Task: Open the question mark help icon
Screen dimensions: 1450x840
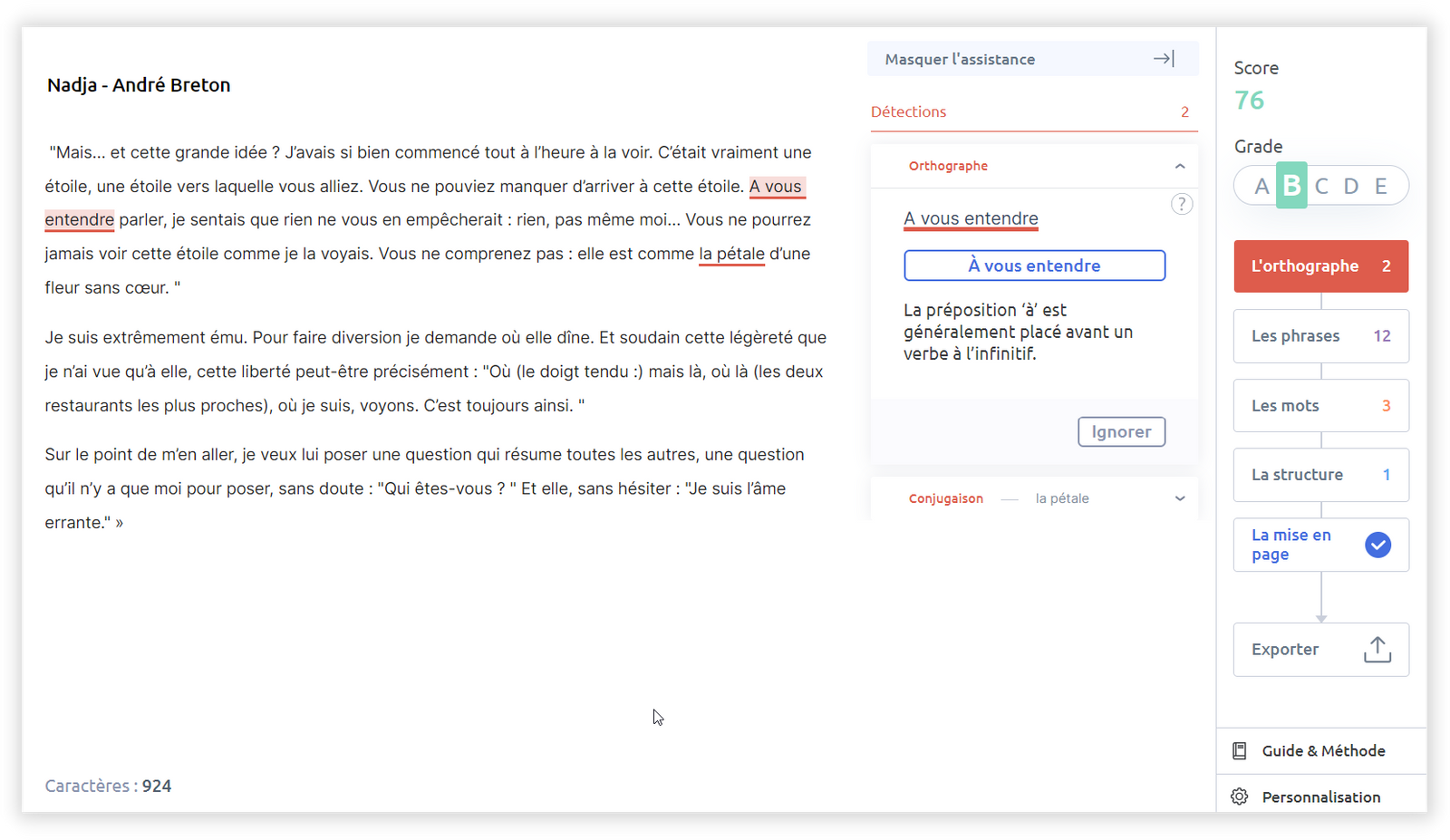Action: click(1181, 204)
